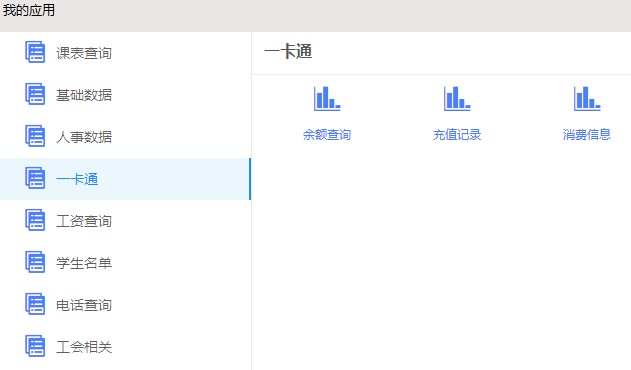This screenshot has height=370, width=631.
Task: Open the 消费信息 bar chart icon
Action: (x=587, y=98)
